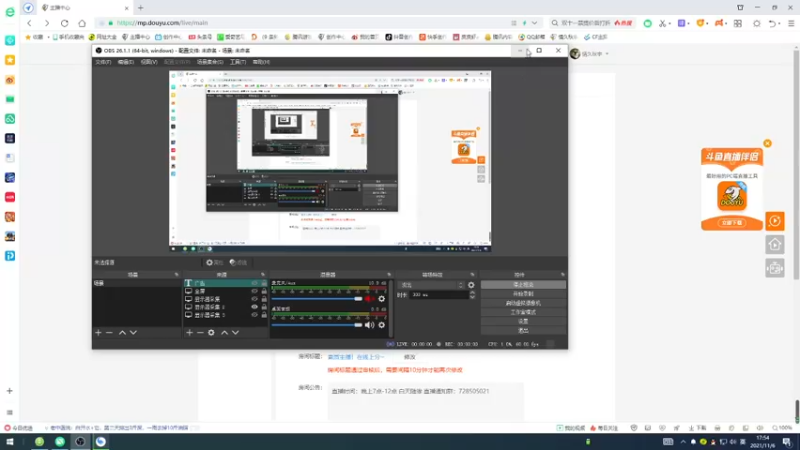Activate the OBS icon in the taskbar
Viewport: 800px width, 450px height.
(80, 441)
